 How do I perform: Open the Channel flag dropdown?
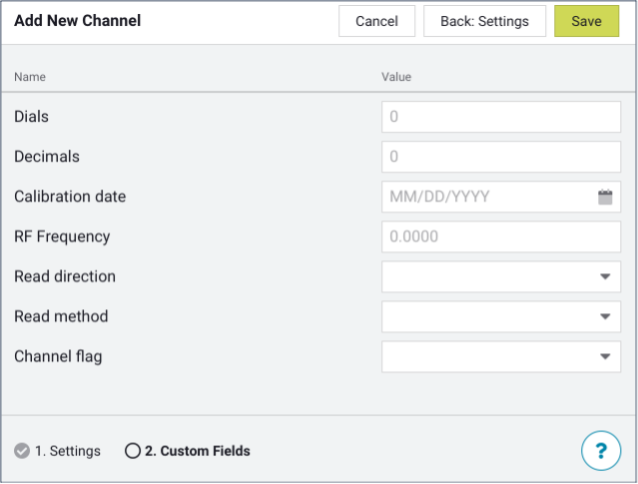pyautogui.click(x=604, y=357)
